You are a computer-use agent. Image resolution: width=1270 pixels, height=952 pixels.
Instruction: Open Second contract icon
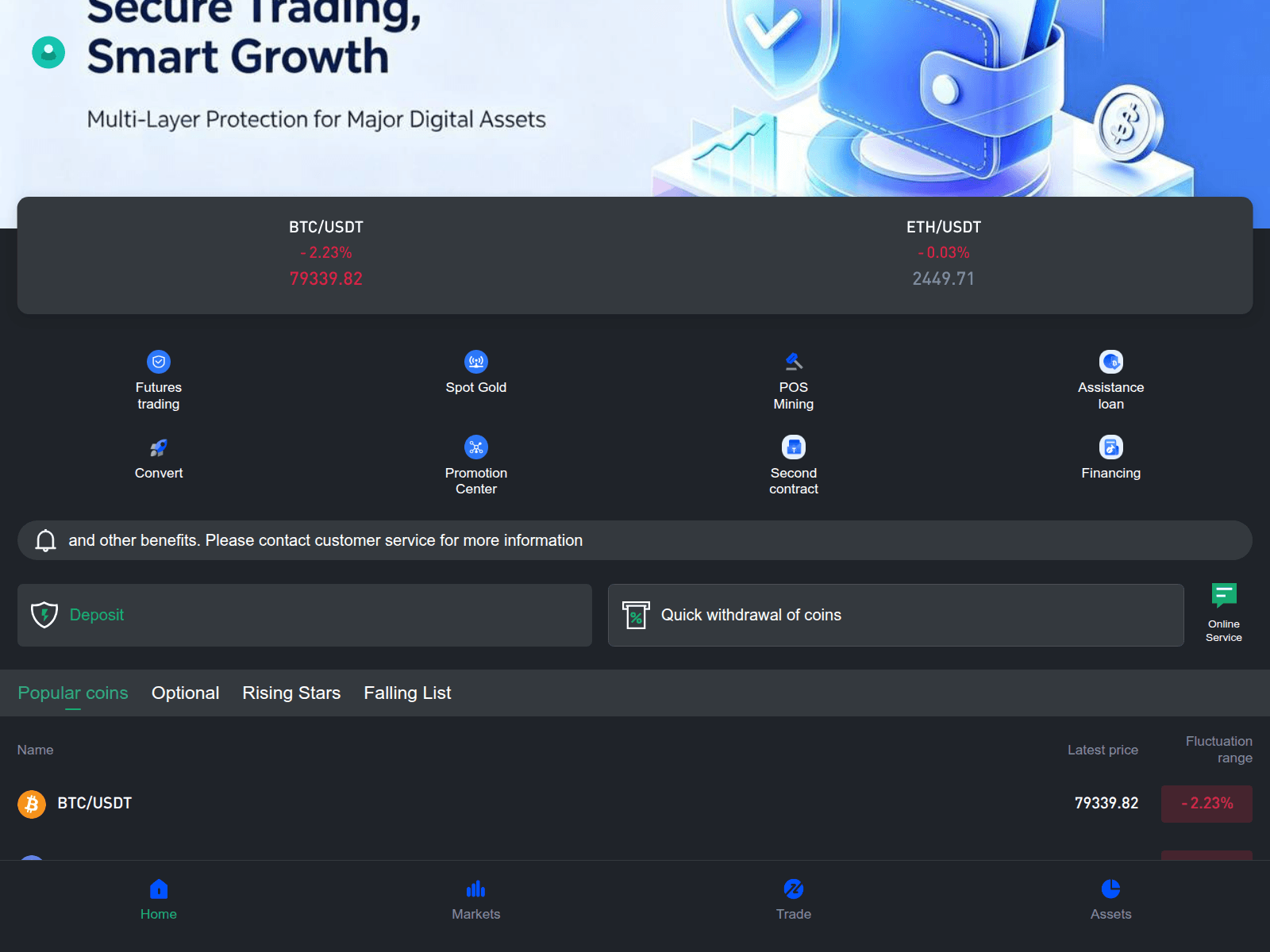[794, 447]
